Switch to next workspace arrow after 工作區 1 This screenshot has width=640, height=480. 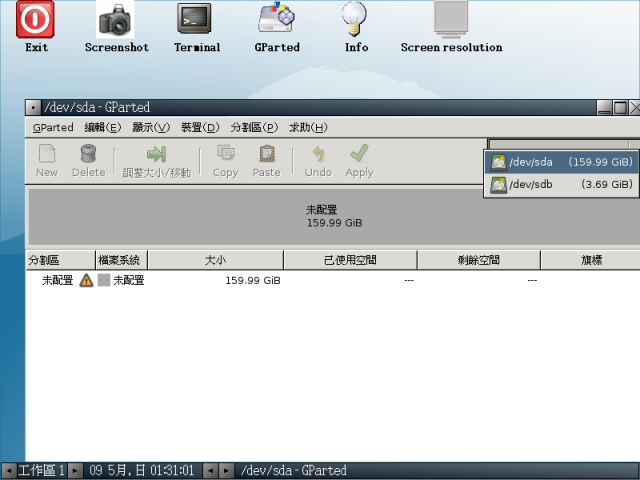tap(76, 471)
